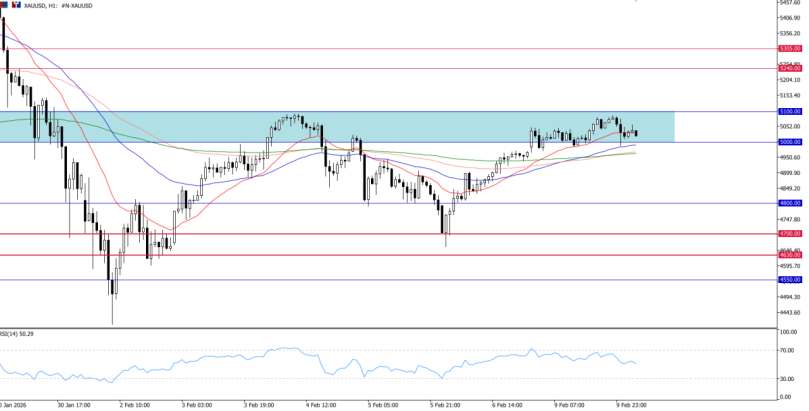Select the 5240.00 red price label

790,68
